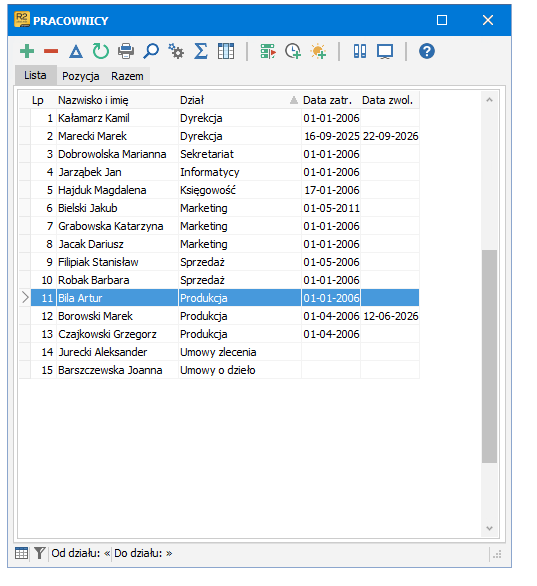537x586 pixels.
Task: Click the green list with play arrow icon
Action: tap(268, 51)
